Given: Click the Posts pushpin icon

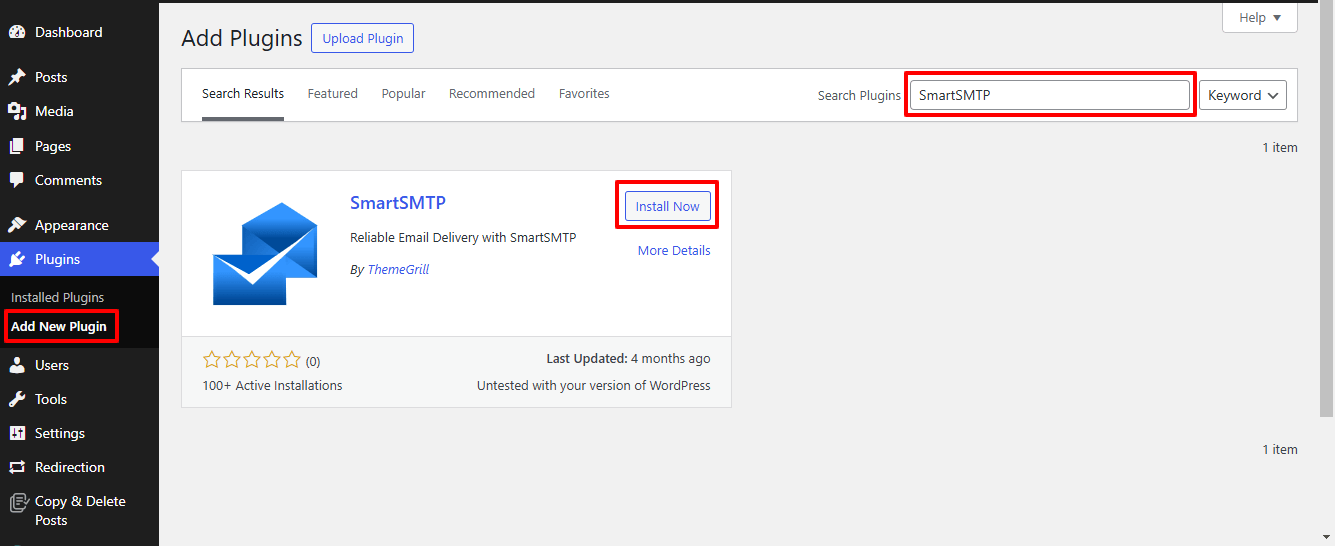Looking at the screenshot, I should pyautogui.click(x=17, y=77).
